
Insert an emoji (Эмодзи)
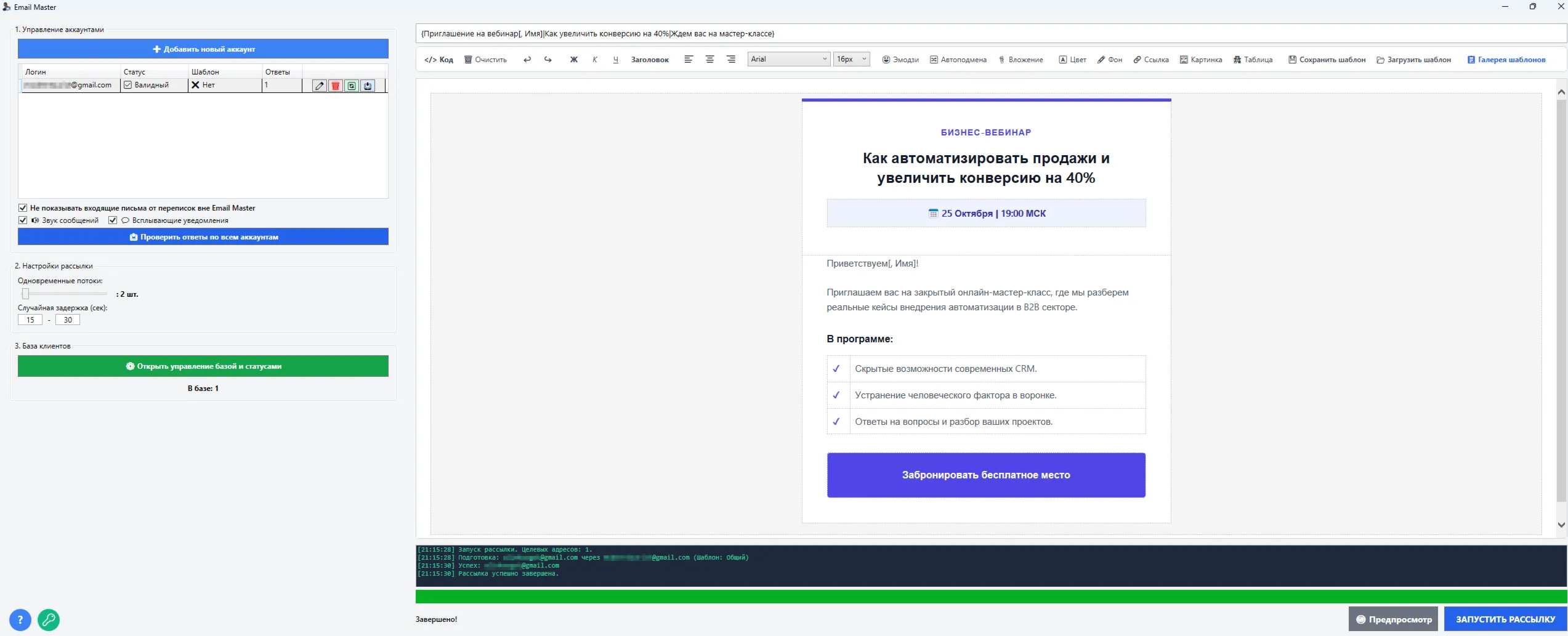[x=900, y=60]
